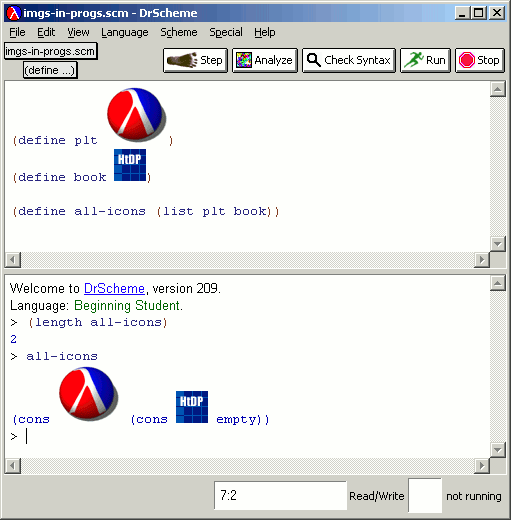Click the red Stop button
This screenshot has height=520, width=511.
tap(480, 60)
